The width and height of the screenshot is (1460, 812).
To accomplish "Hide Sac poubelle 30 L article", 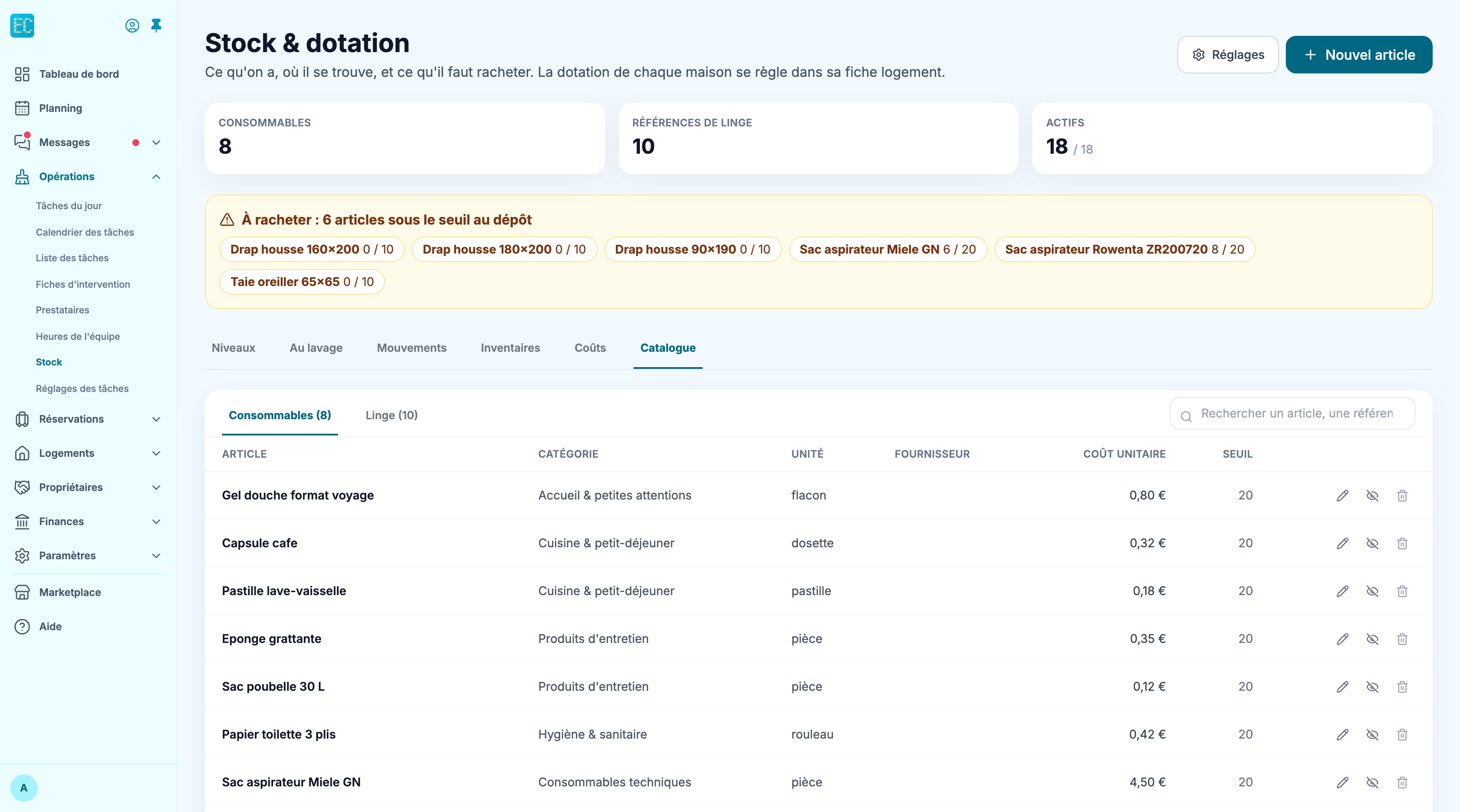I will click(1372, 687).
